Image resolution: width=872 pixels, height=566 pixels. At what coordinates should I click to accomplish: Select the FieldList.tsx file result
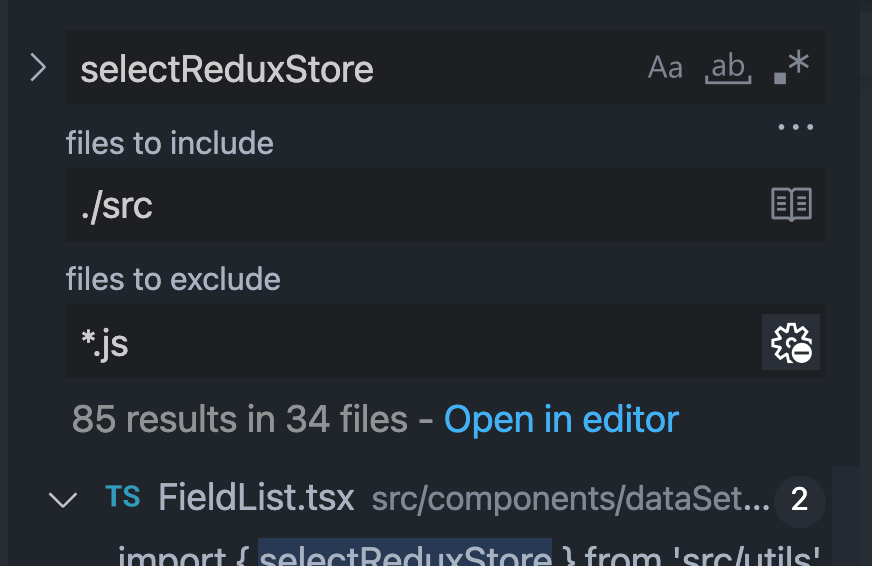click(x=256, y=498)
